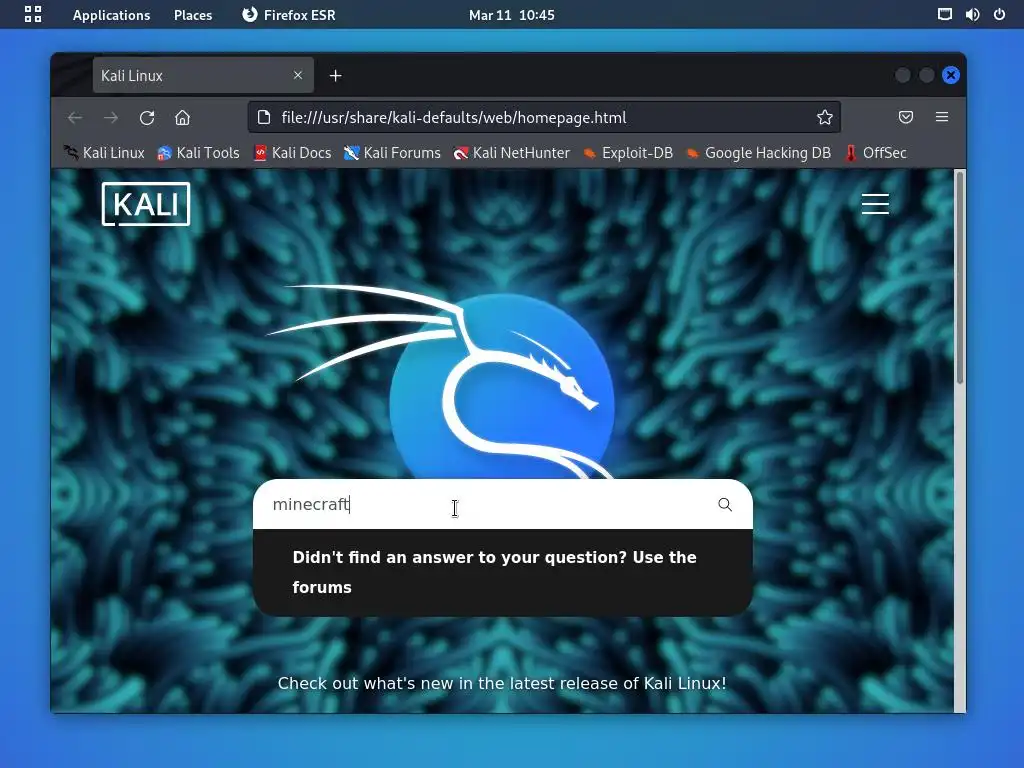1024x768 pixels.
Task: Open the OffSec bookmark
Action: (x=876, y=153)
